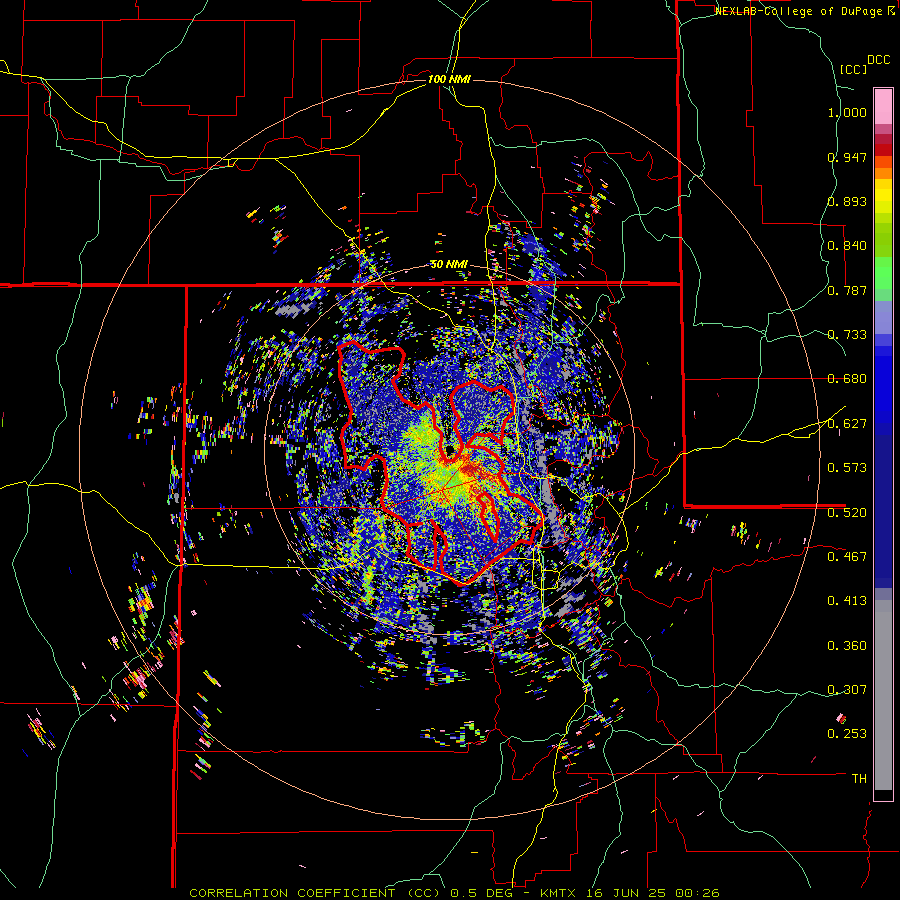Click the 0.360 legend value
The width and height of the screenshot is (900, 900).
(x=847, y=646)
